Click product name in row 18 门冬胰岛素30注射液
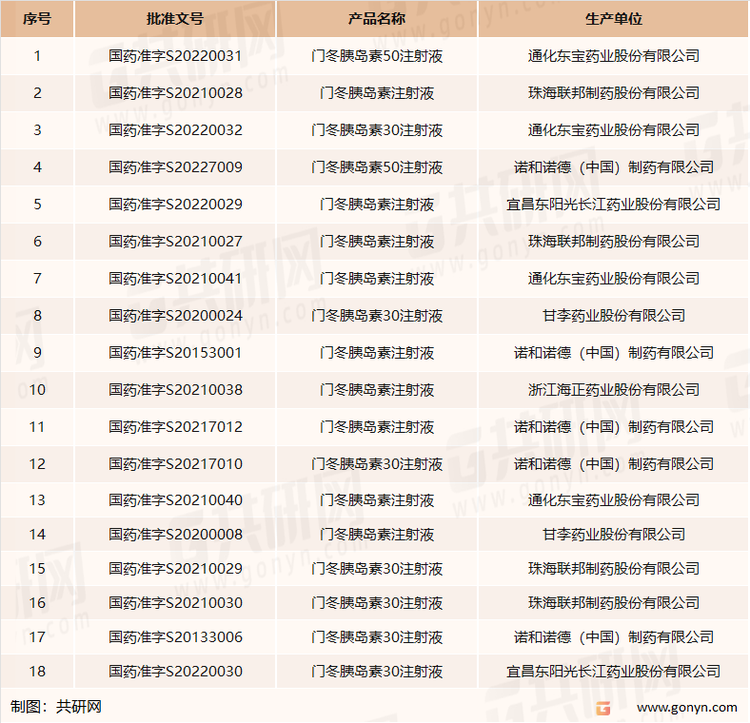 pyautogui.click(x=377, y=671)
